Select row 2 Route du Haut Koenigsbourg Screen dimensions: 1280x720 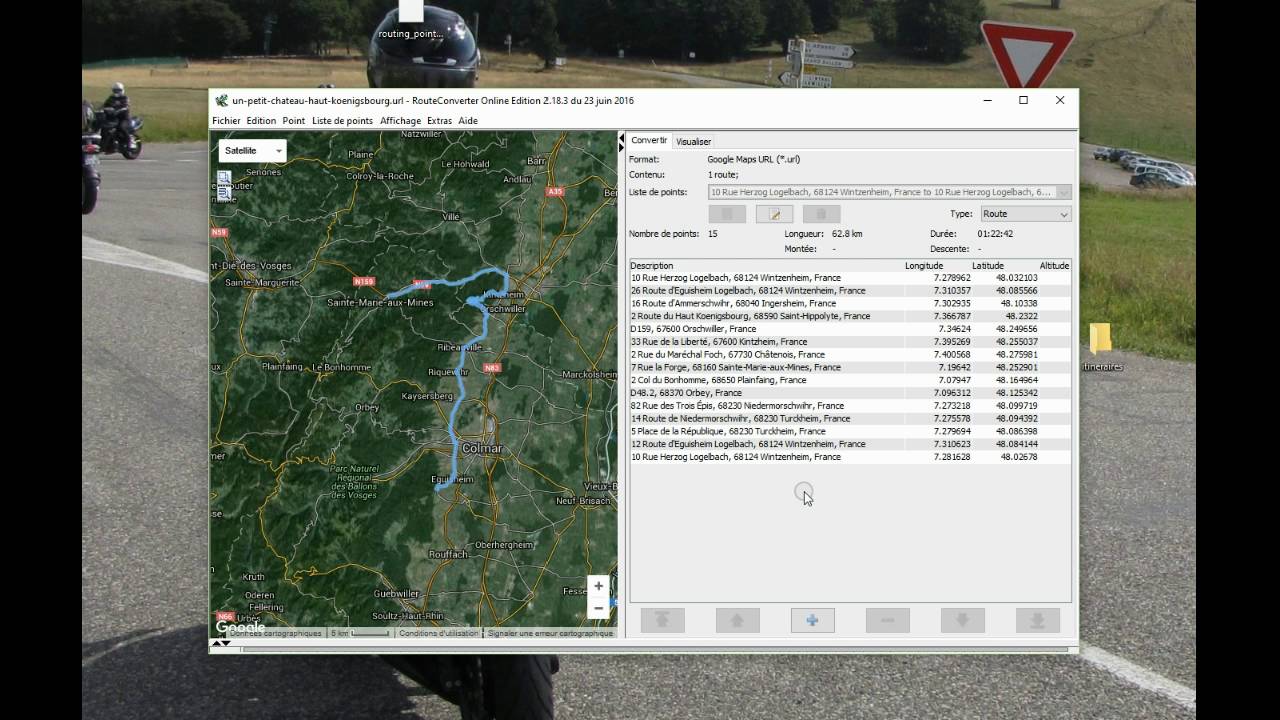coord(850,316)
